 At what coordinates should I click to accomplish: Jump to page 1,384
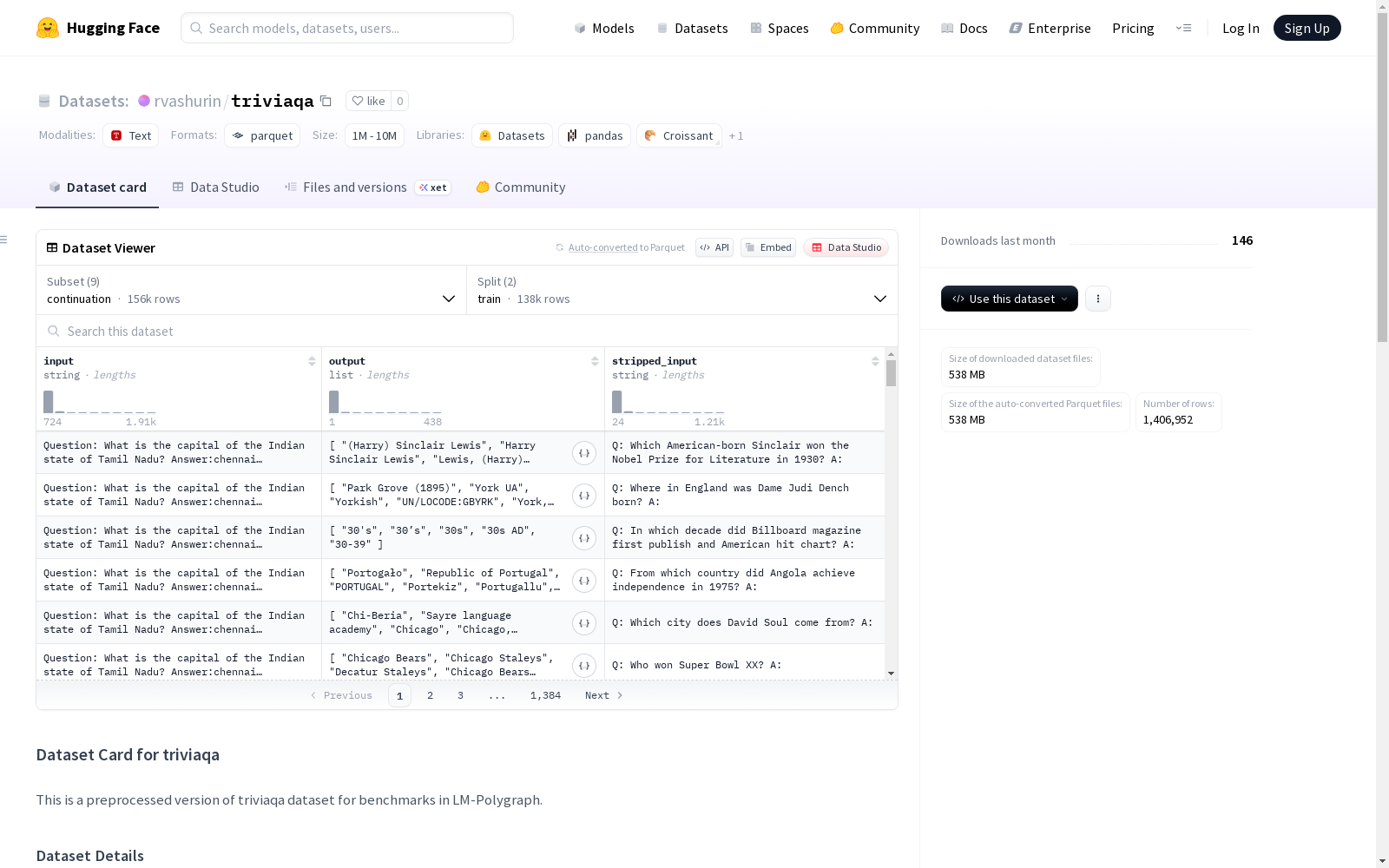tap(545, 695)
